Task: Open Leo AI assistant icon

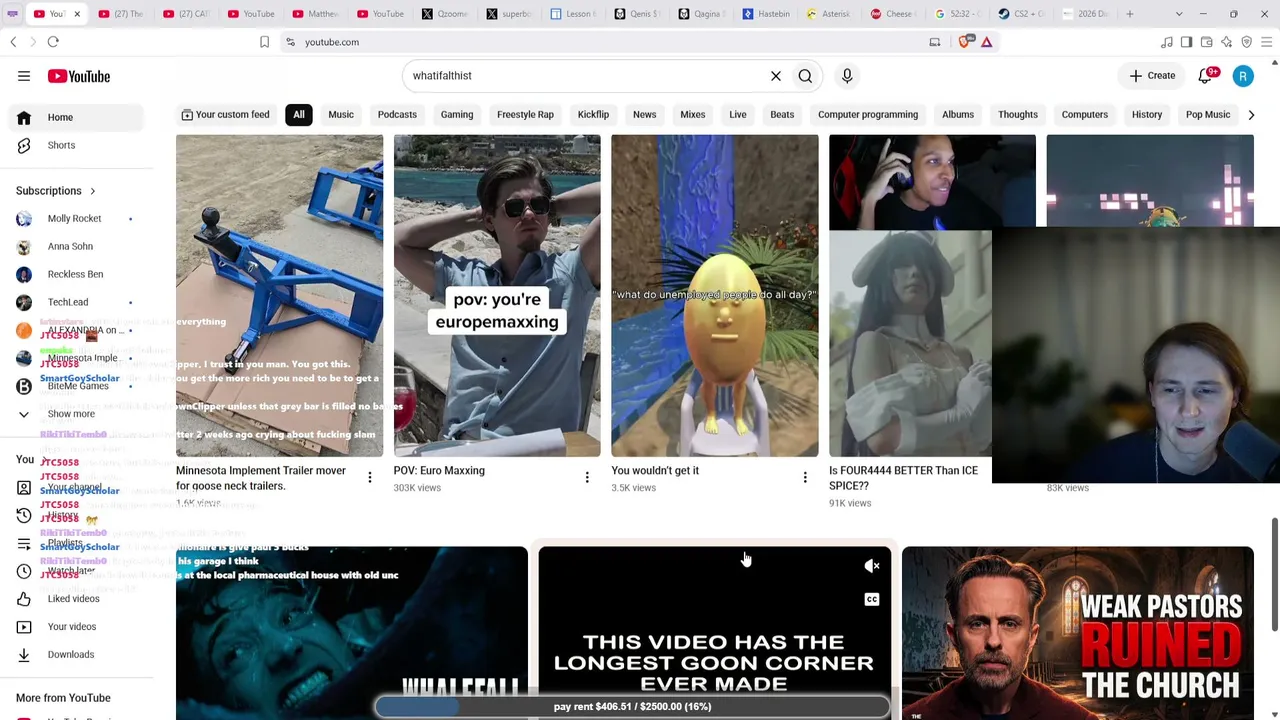Action: (1227, 42)
